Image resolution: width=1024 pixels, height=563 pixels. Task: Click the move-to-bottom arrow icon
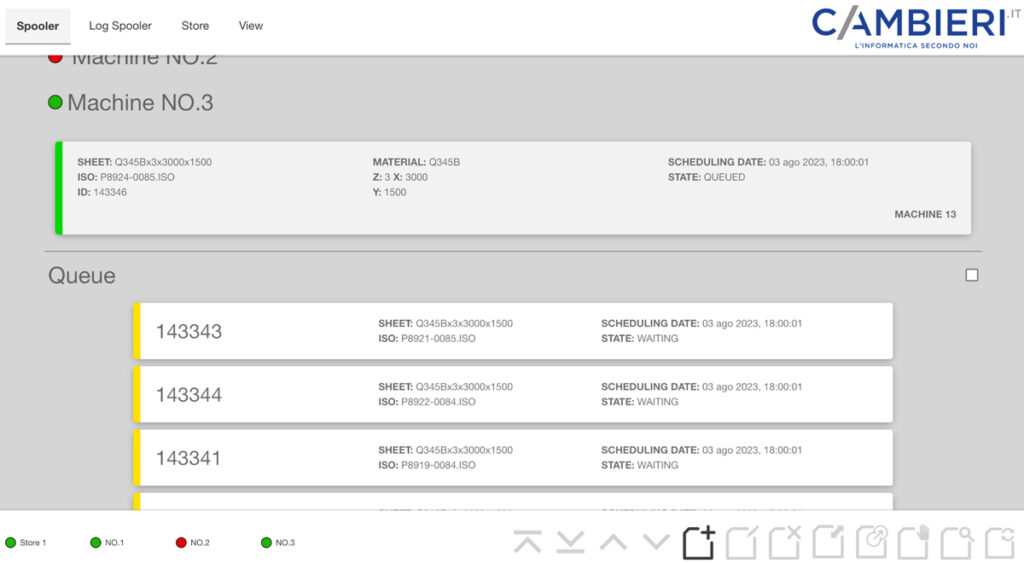click(x=570, y=542)
